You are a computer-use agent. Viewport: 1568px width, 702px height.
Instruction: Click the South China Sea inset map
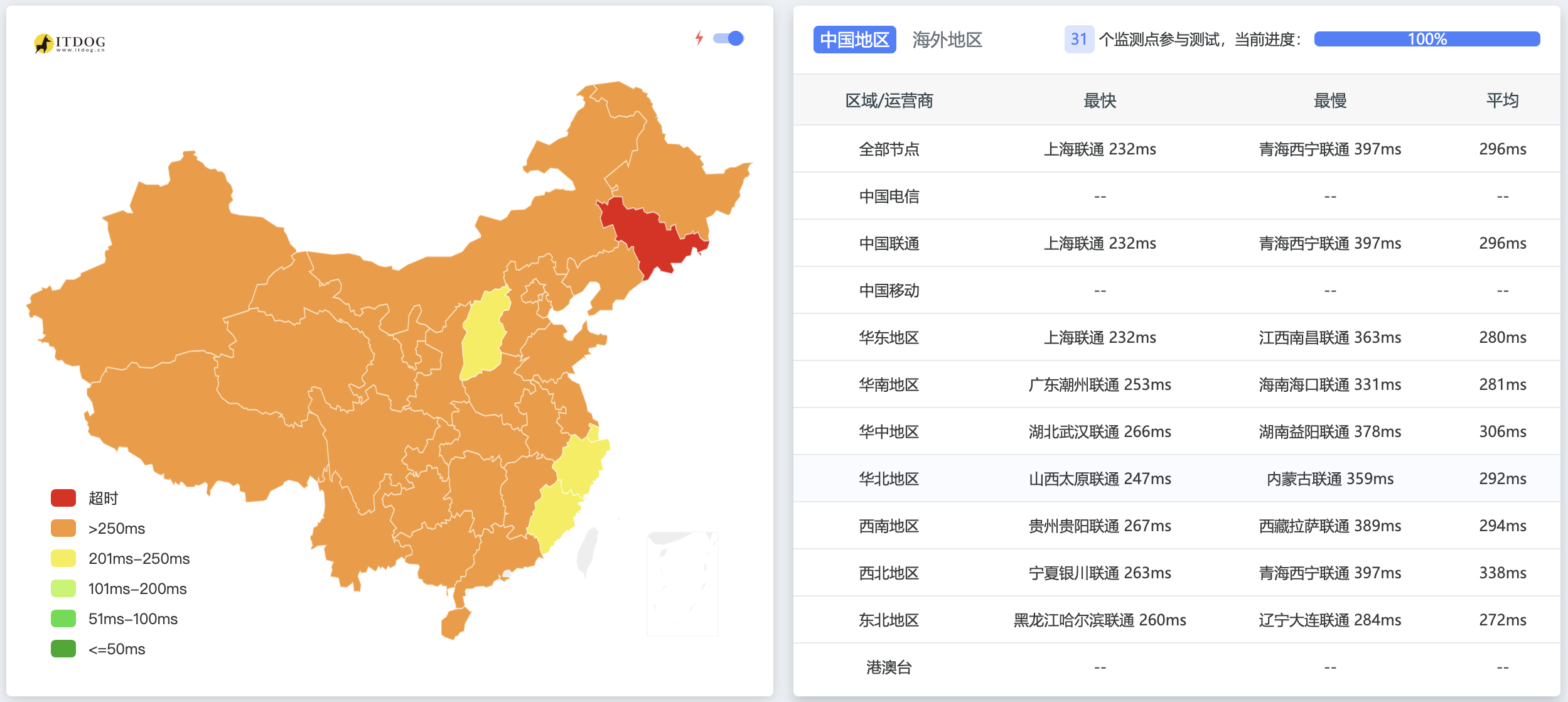[x=682, y=584]
